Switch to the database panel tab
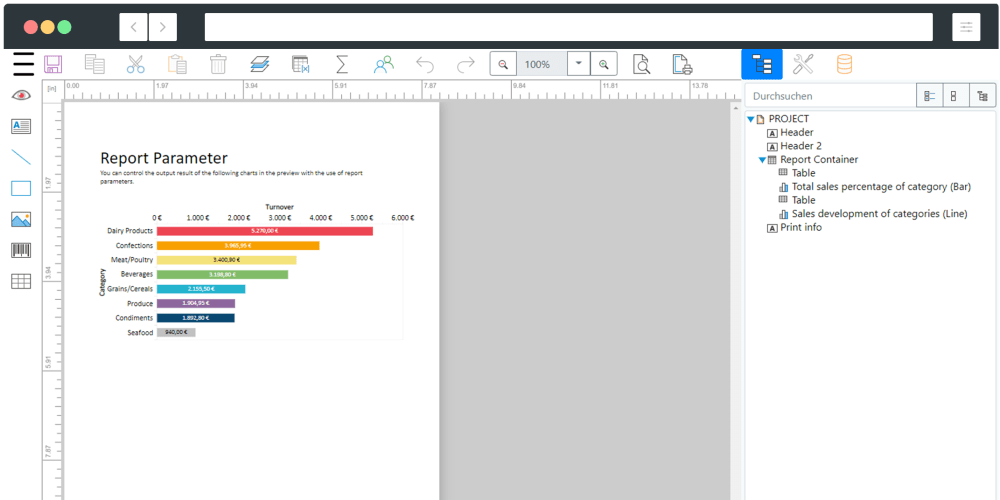 pos(844,64)
